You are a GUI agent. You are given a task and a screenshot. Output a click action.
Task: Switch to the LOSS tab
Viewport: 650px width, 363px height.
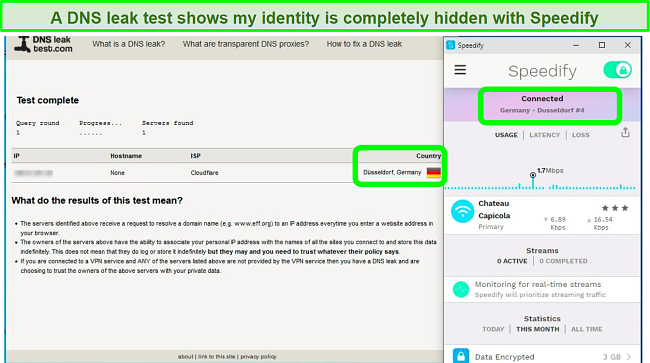pyautogui.click(x=580, y=135)
